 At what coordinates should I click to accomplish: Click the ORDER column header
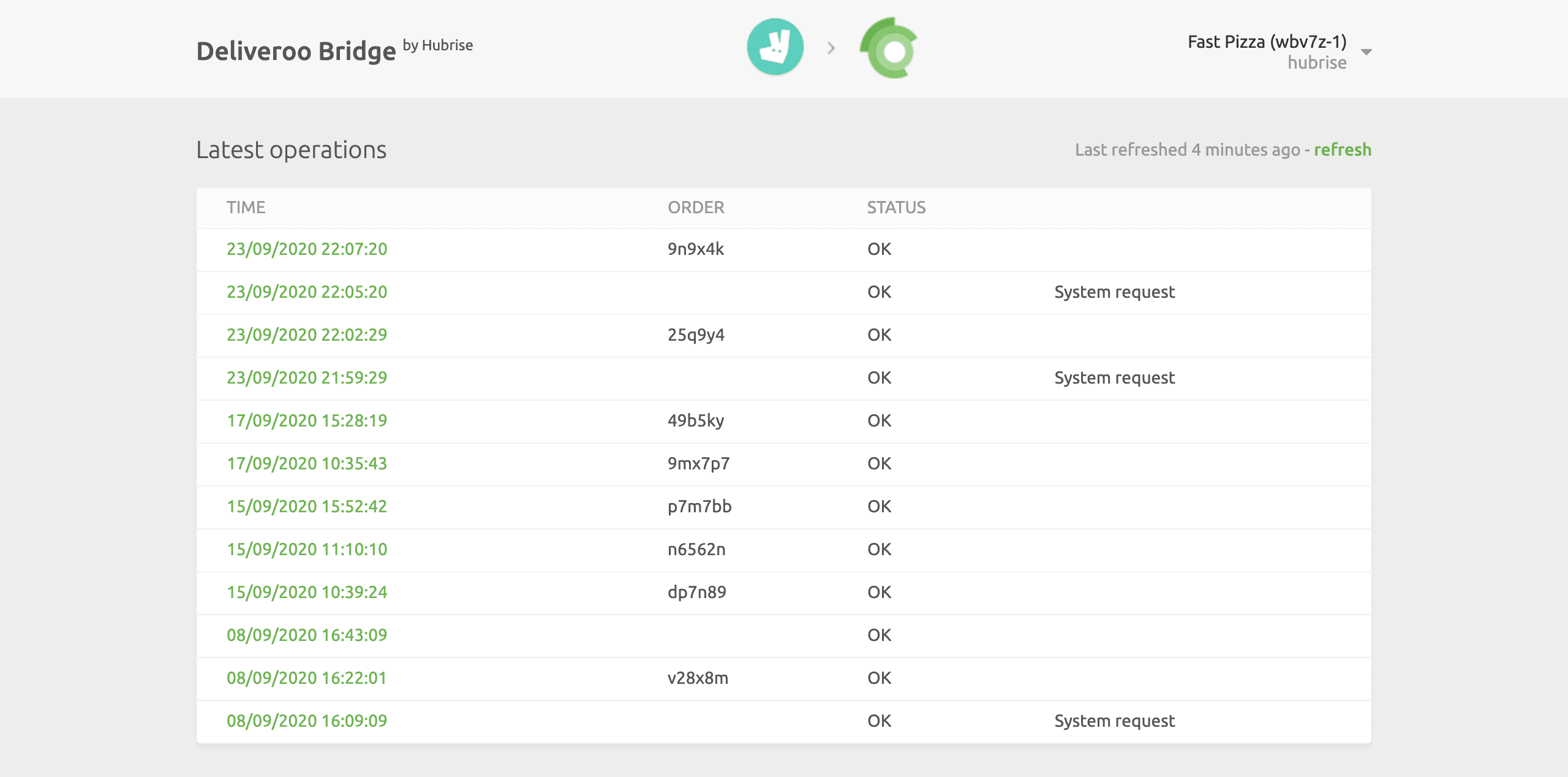[696, 208]
